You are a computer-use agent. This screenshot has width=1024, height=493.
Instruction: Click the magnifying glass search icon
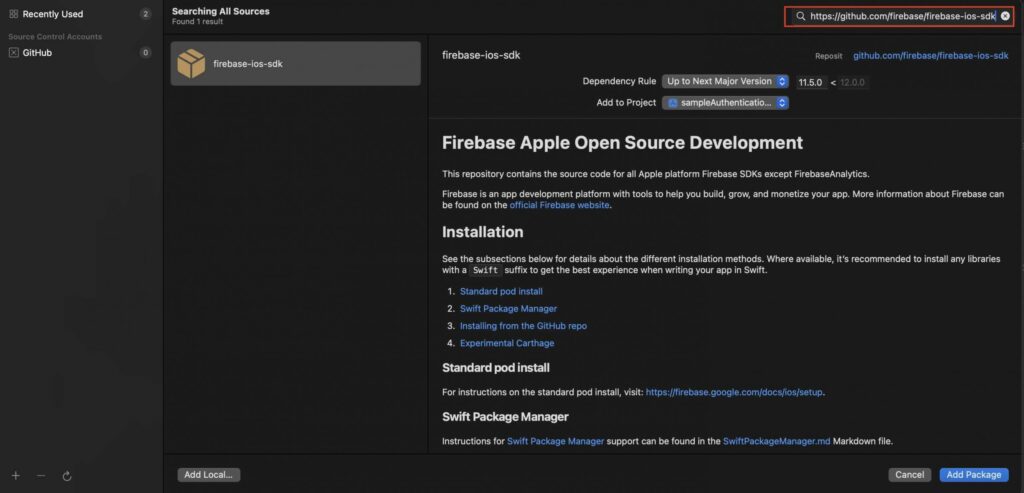click(x=800, y=16)
